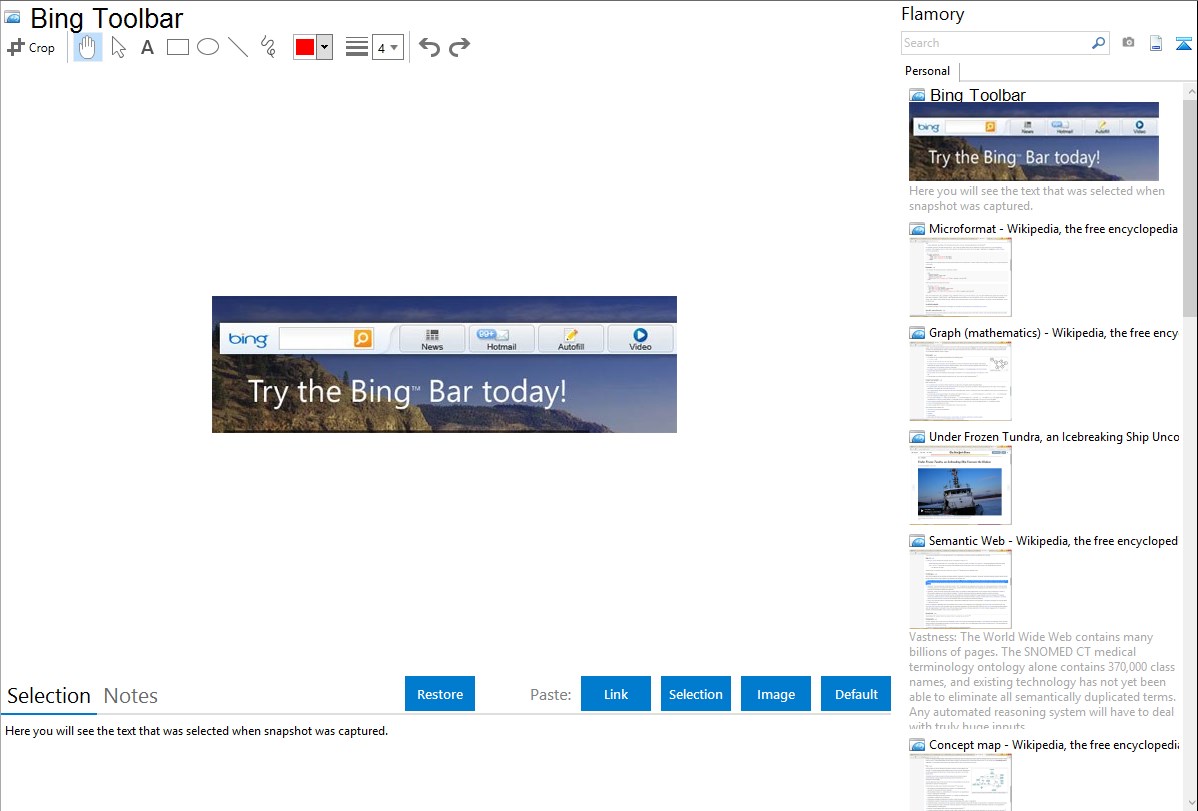Choose the straight line tool
1198x811 pixels.
(x=238, y=47)
